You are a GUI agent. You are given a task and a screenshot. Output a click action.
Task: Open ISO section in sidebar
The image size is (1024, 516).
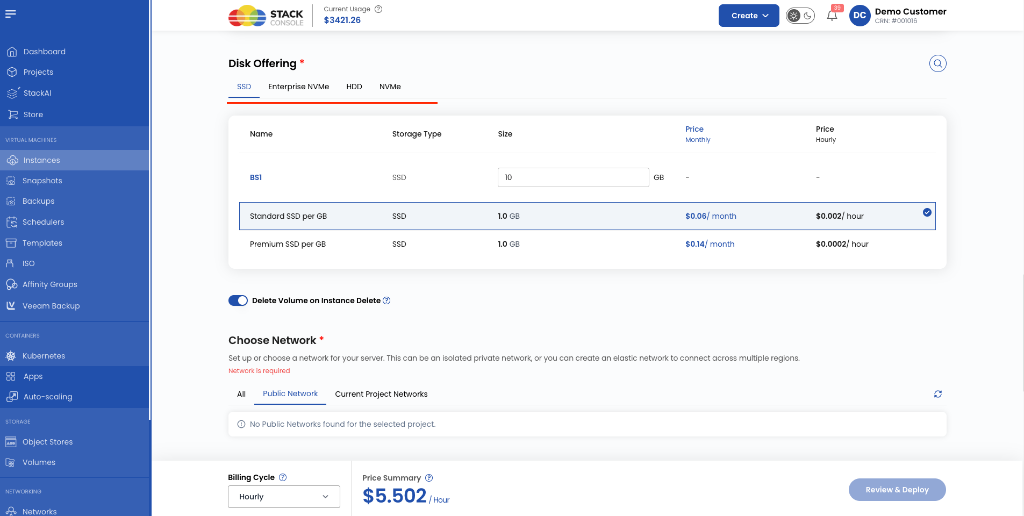28,264
